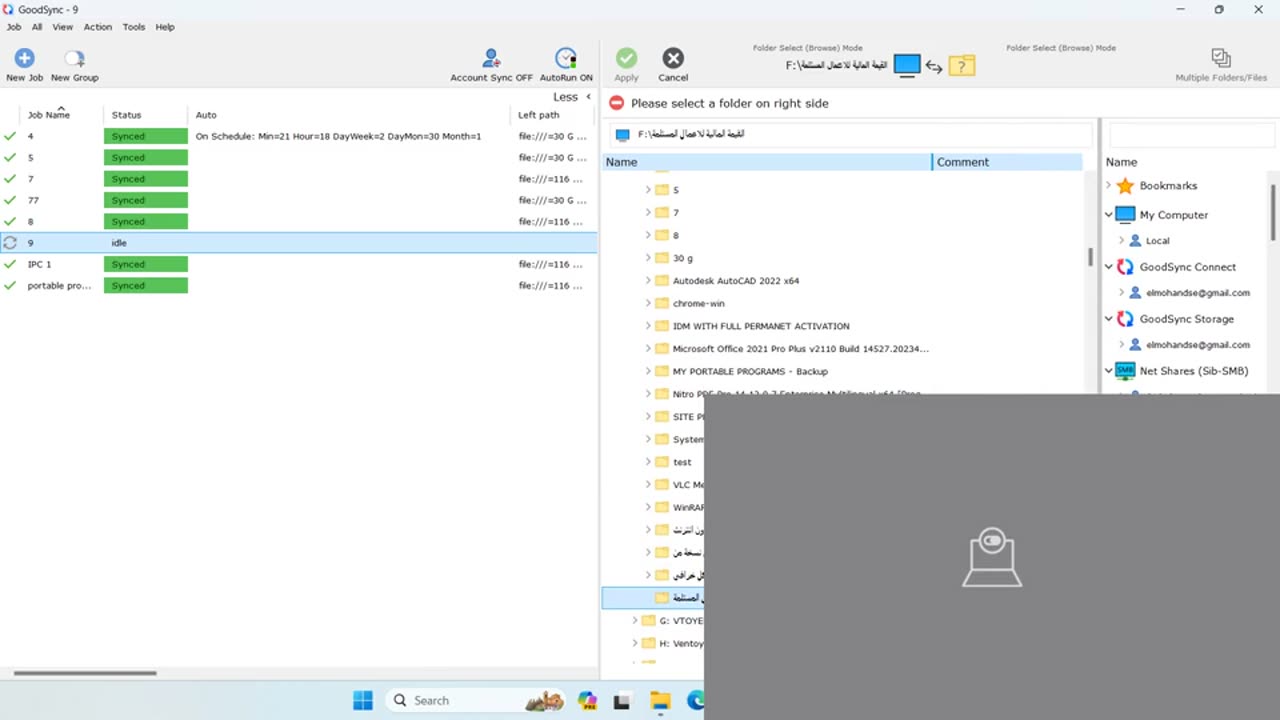Click the green Apply checkmark
Viewport: 1280px width, 720px height.
[x=626, y=58]
